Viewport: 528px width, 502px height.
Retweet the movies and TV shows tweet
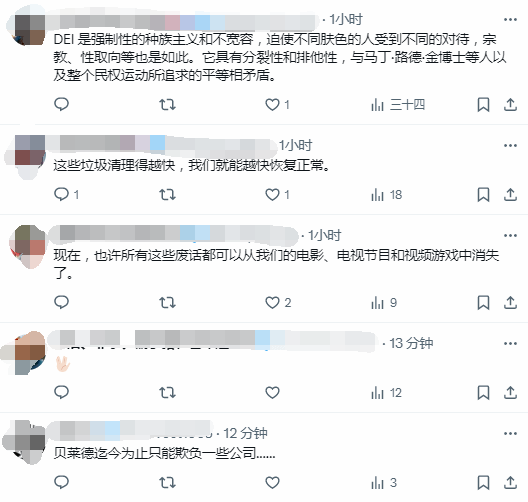coord(167,302)
